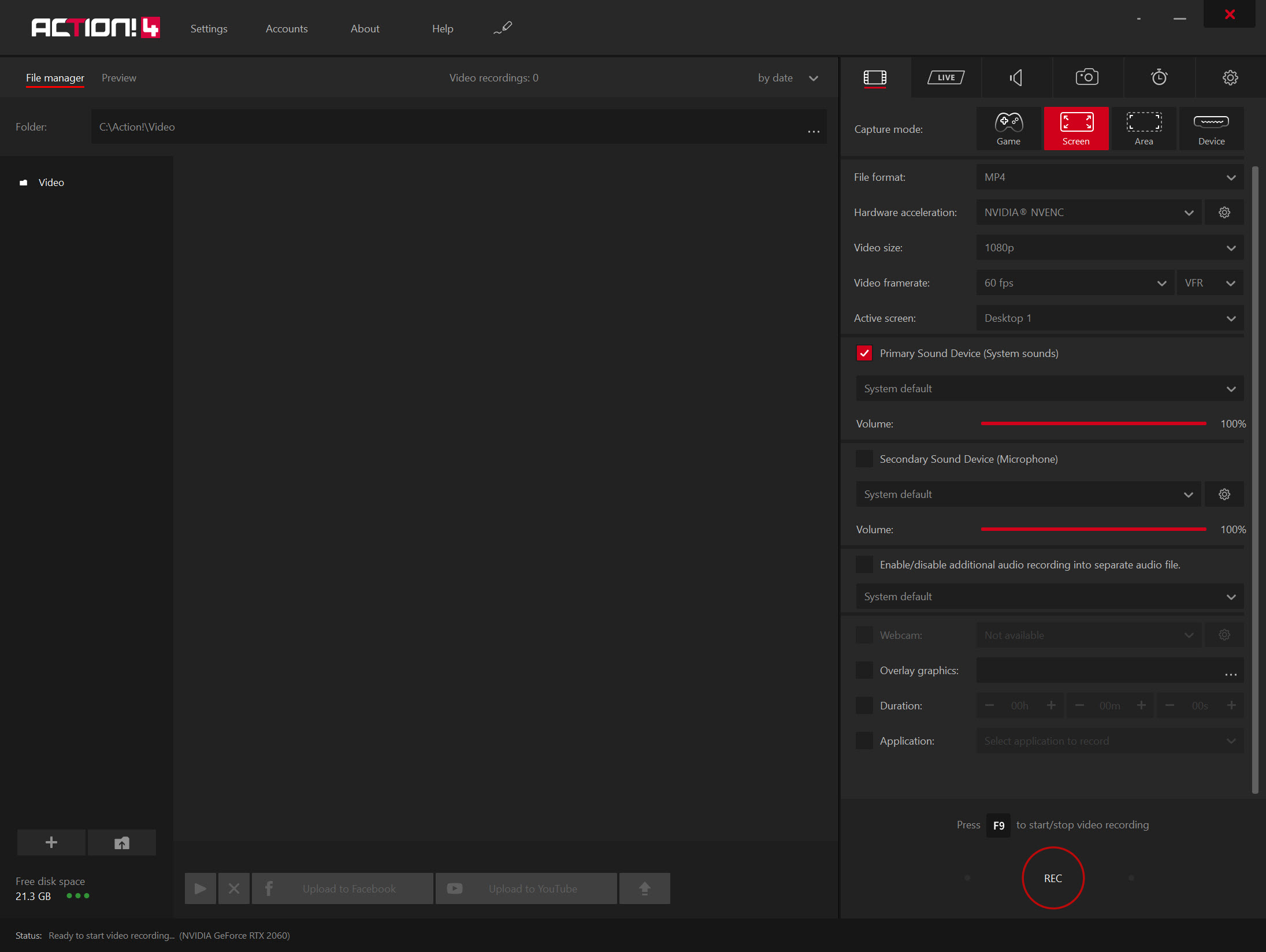Open the Active screen Desktop 1 dropdown
Screen dimensions: 1266x952
click(x=1110, y=318)
